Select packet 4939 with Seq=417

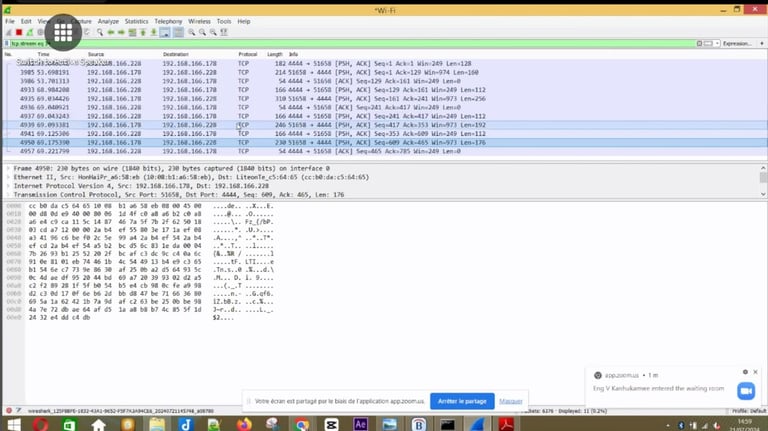tap(384, 125)
